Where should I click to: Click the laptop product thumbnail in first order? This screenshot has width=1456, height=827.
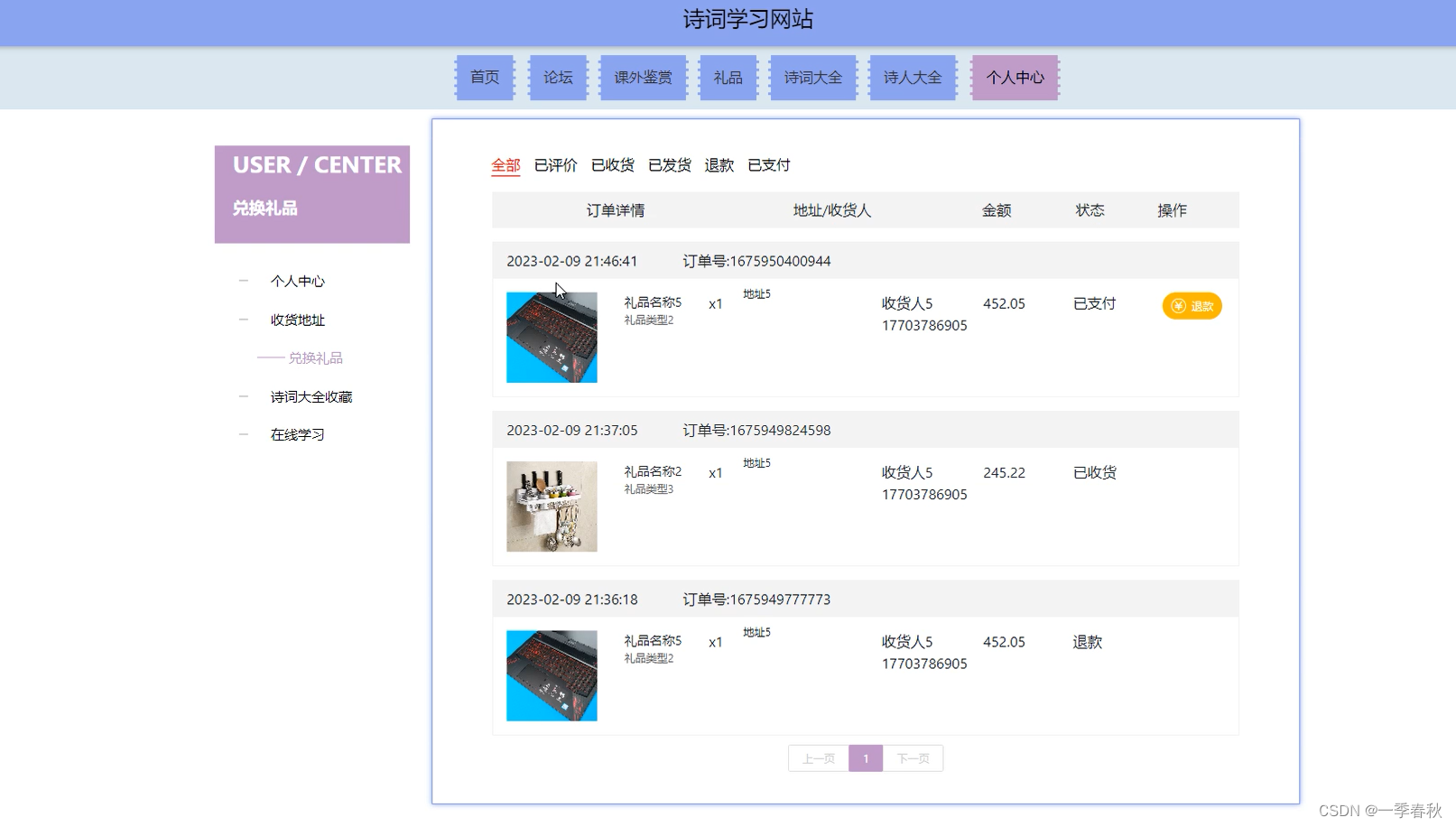(x=551, y=337)
